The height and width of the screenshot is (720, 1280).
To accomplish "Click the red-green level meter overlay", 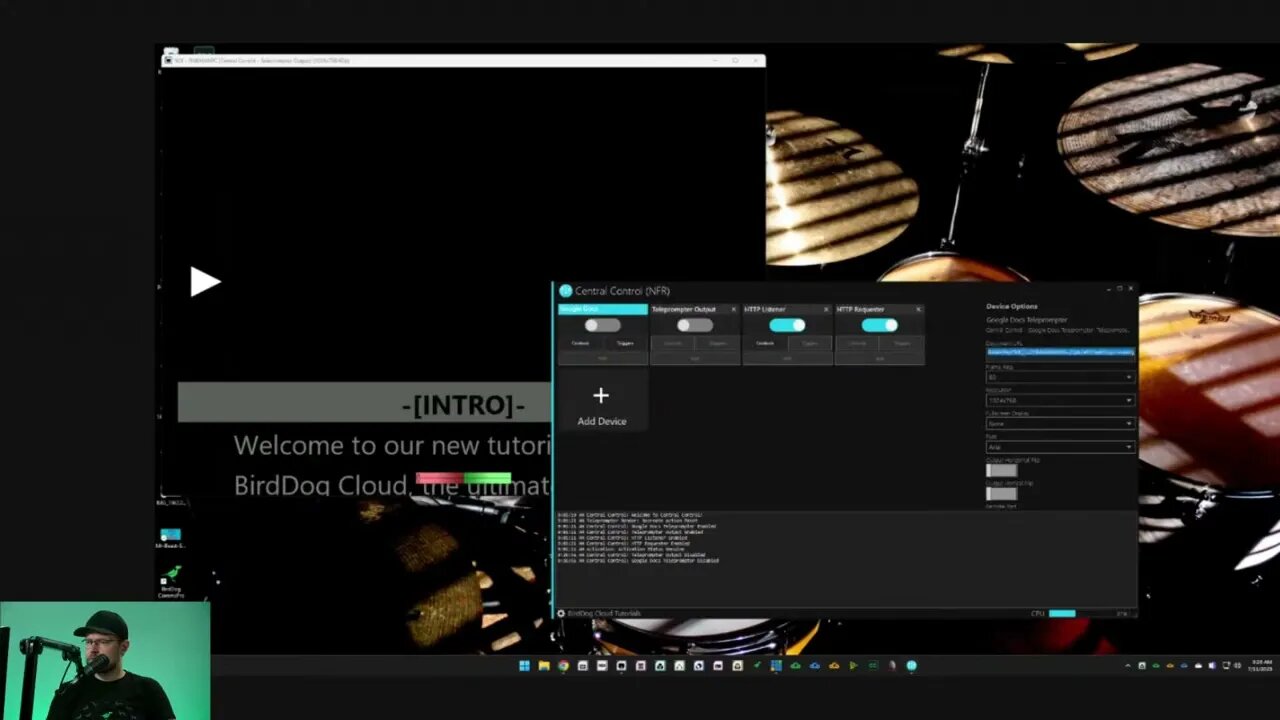I will pyautogui.click(x=464, y=478).
